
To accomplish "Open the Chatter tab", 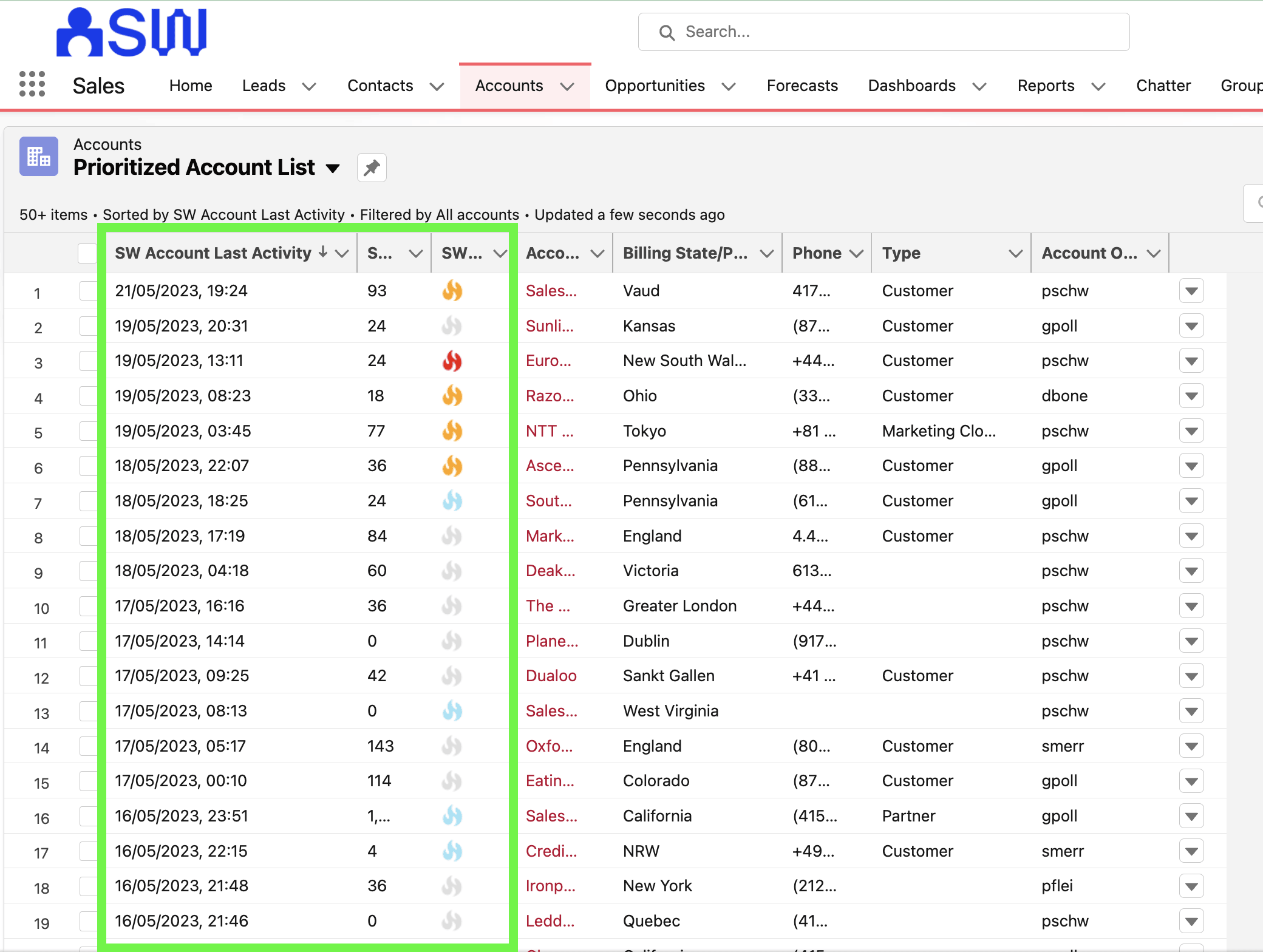I will coord(1163,86).
